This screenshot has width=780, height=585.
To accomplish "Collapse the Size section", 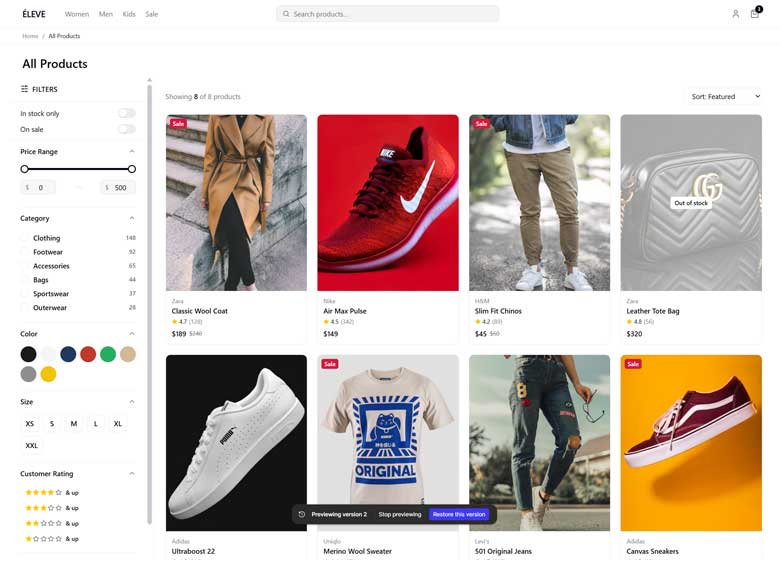I will [x=132, y=401].
